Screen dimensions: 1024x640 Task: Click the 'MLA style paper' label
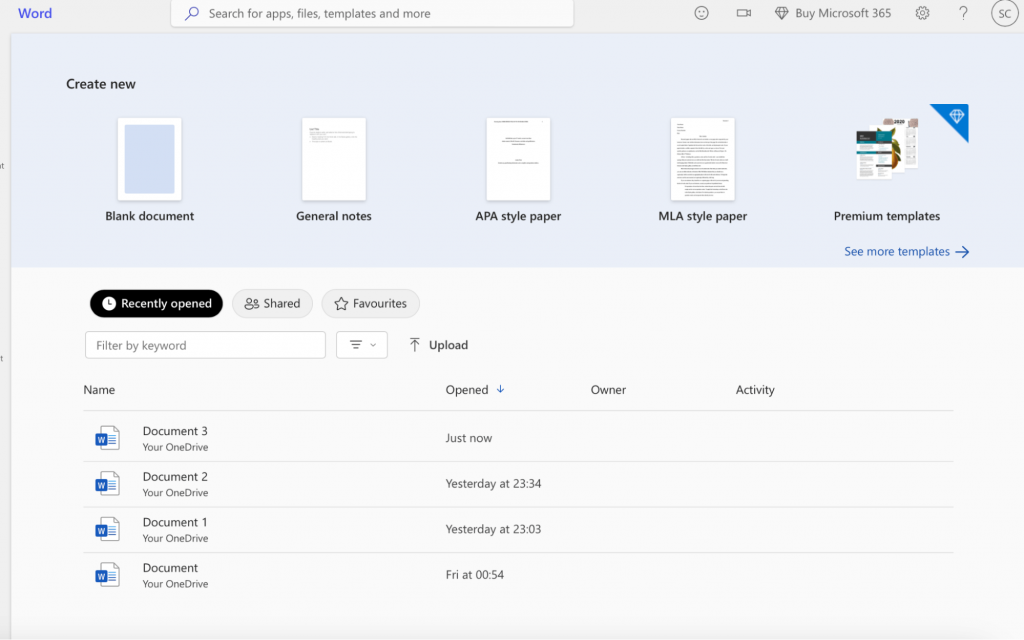point(703,216)
